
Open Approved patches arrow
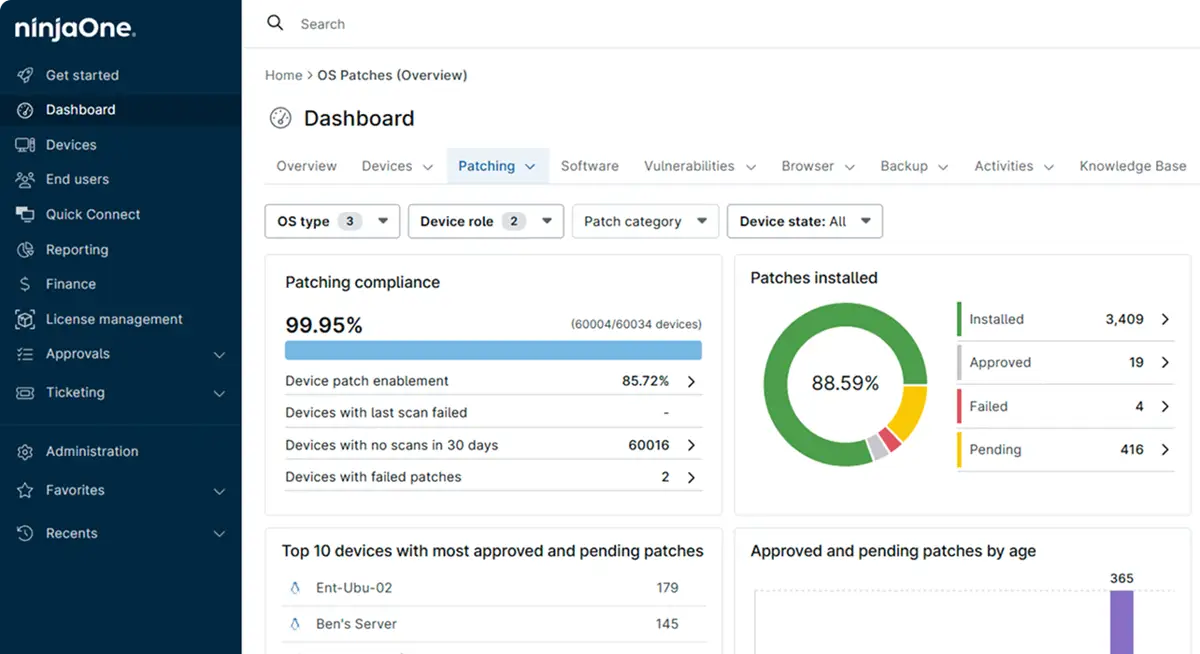1165,363
